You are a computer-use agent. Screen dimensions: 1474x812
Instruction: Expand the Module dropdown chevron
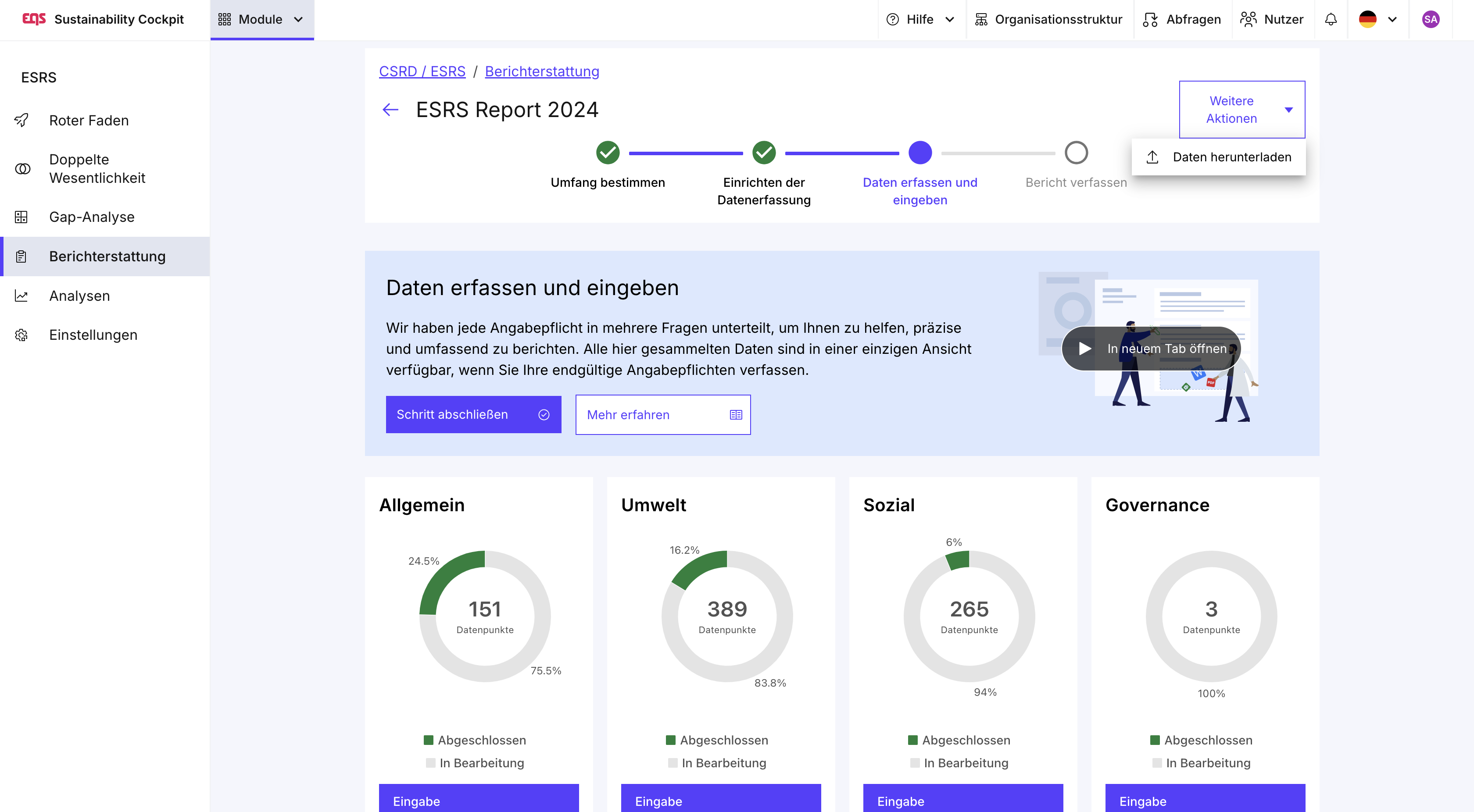[x=298, y=19]
